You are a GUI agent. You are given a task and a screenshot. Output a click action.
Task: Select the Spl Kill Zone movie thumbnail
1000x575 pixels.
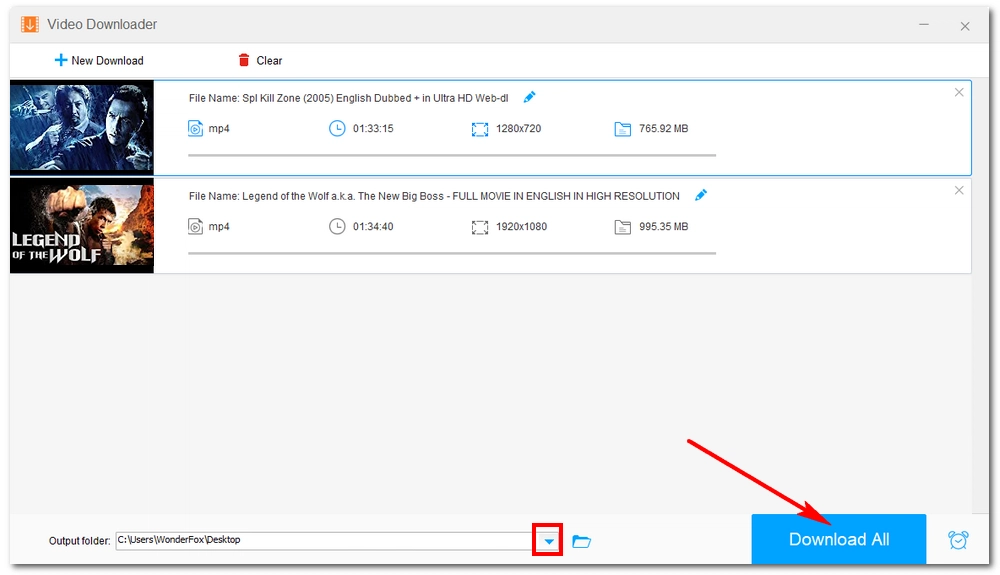point(82,127)
